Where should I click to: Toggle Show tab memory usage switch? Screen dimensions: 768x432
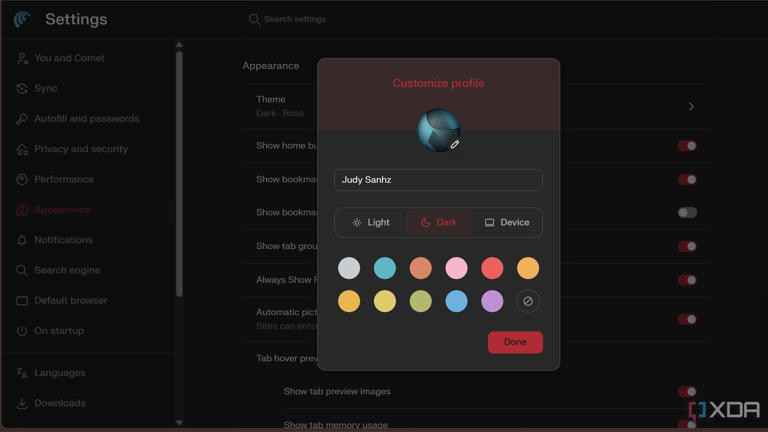pos(687,424)
